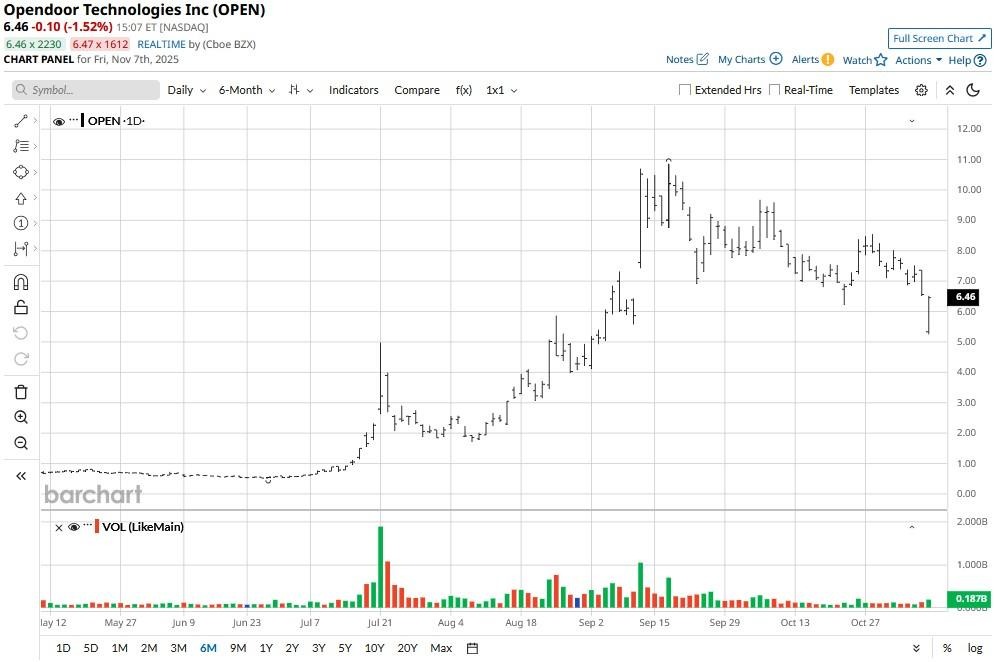The height and width of the screenshot is (662, 995).
Task: Focus the Symbol search field
Action: pyautogui.click(x=86, y=90)
